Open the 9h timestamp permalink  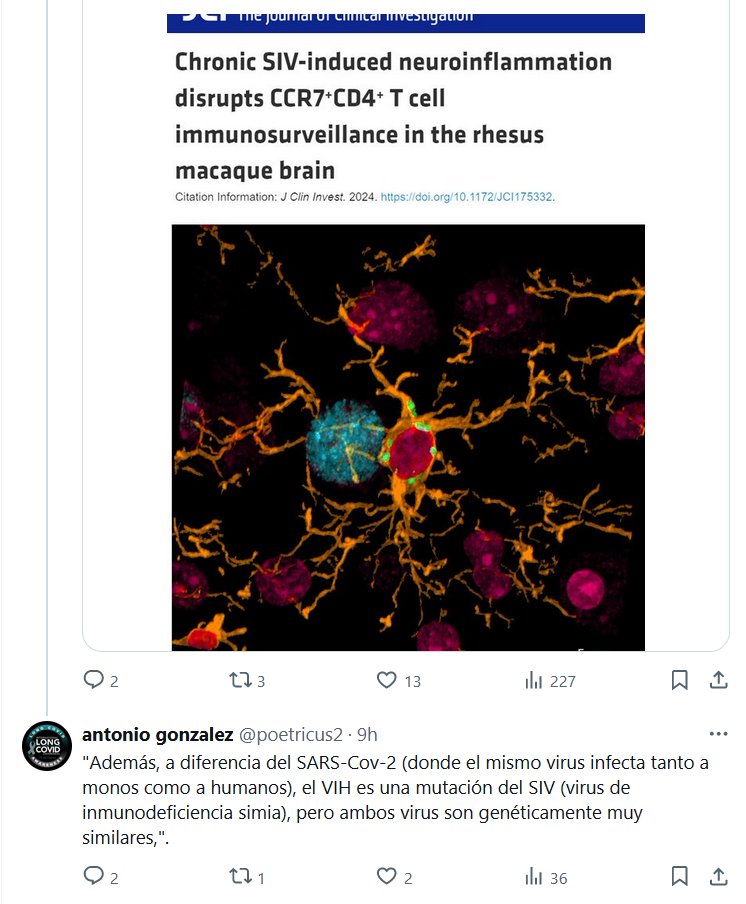click(367, 734)
